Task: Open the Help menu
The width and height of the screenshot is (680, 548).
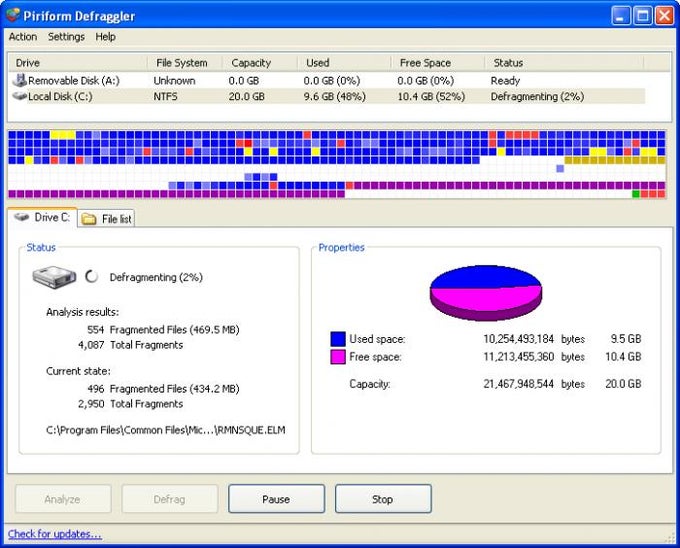Action: (x=105, y=37)
